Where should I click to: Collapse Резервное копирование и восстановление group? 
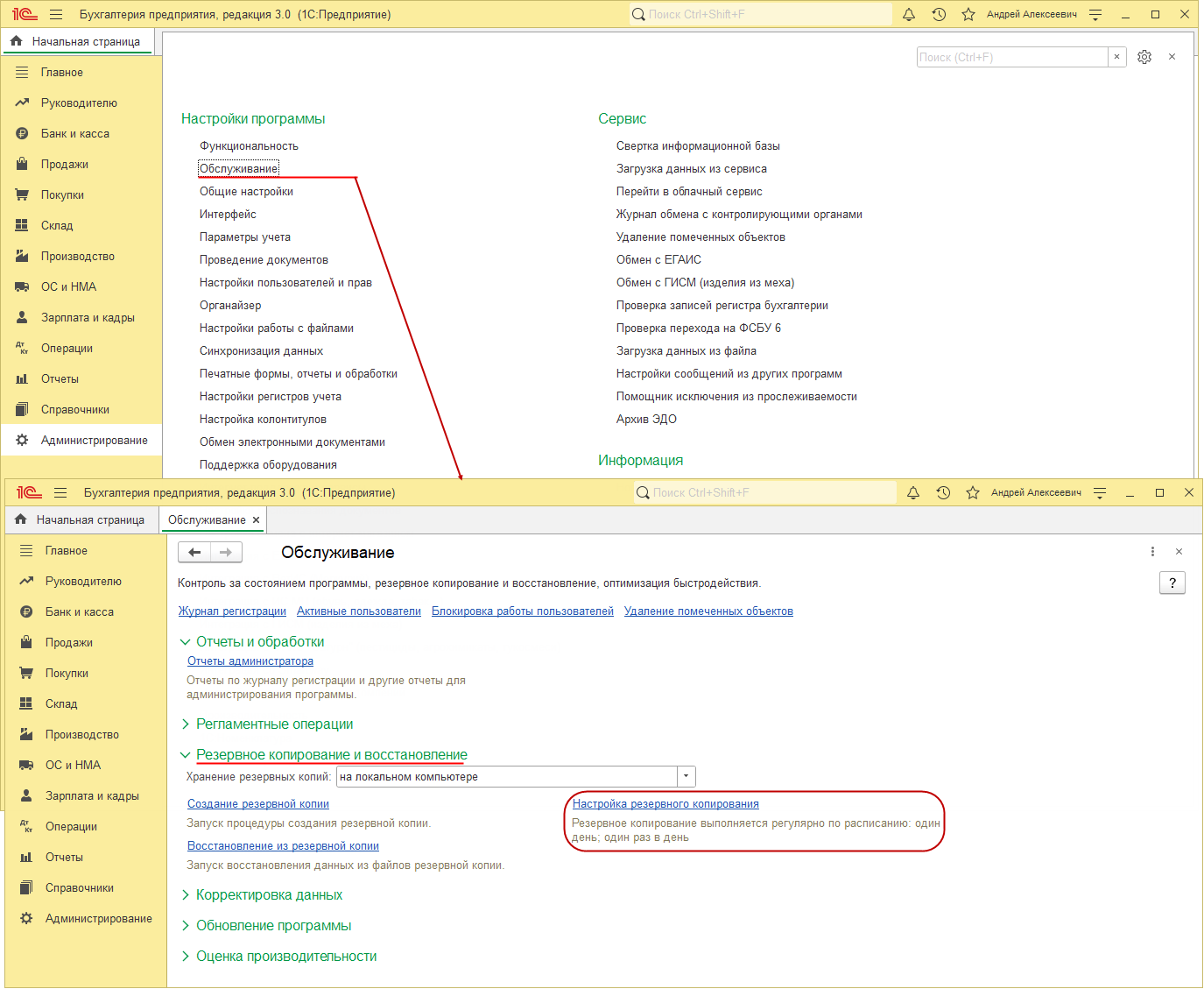(x=185, y=755)
